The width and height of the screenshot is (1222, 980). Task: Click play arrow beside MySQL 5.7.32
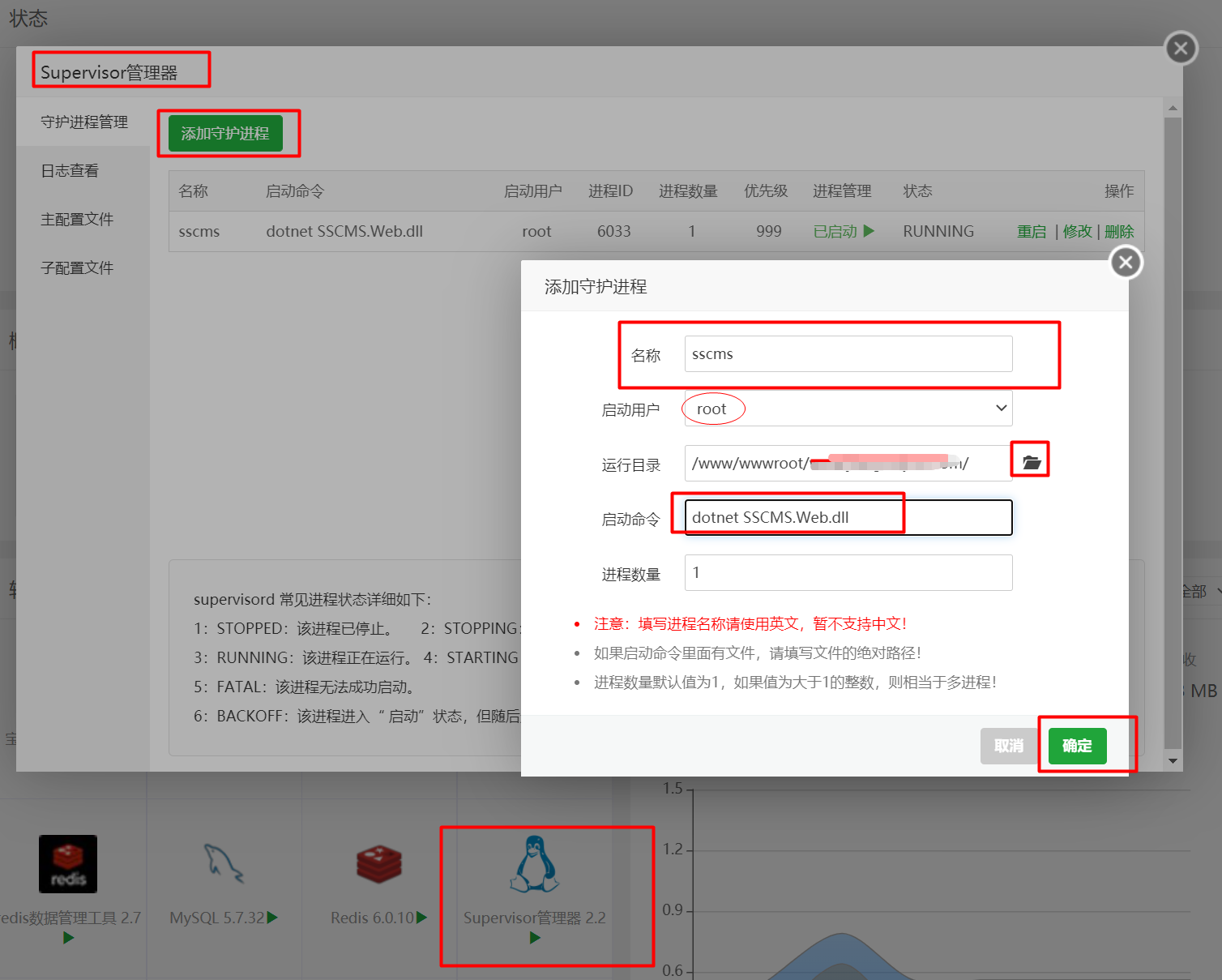click(x=272, y=918)
